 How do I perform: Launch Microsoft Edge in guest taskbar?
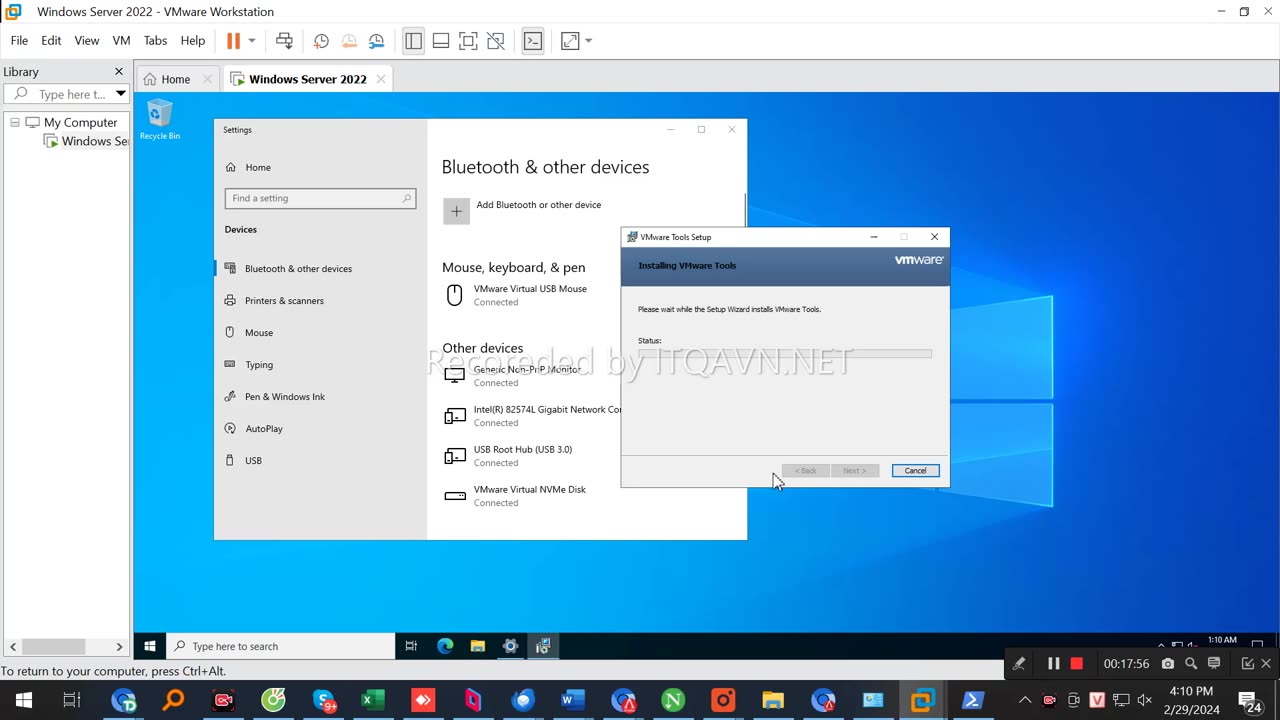coord(445,646)
